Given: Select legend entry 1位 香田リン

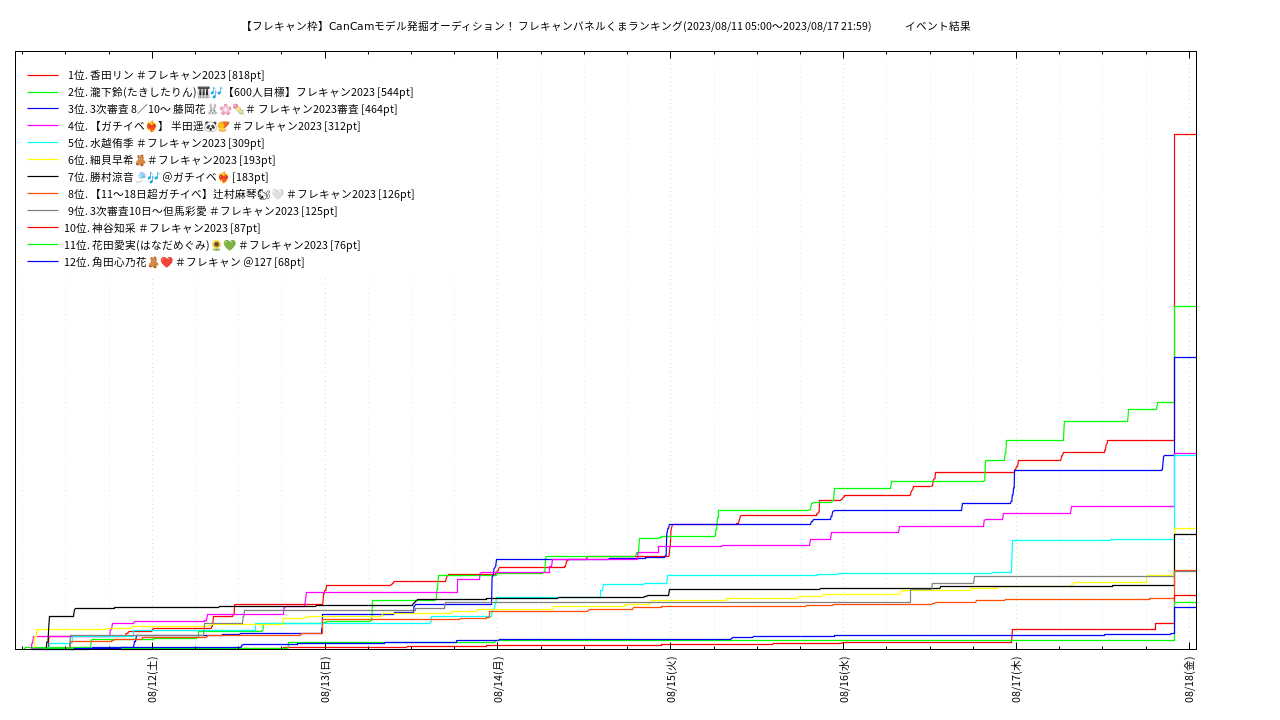Looking at the screenshot, I should [166, 75].
